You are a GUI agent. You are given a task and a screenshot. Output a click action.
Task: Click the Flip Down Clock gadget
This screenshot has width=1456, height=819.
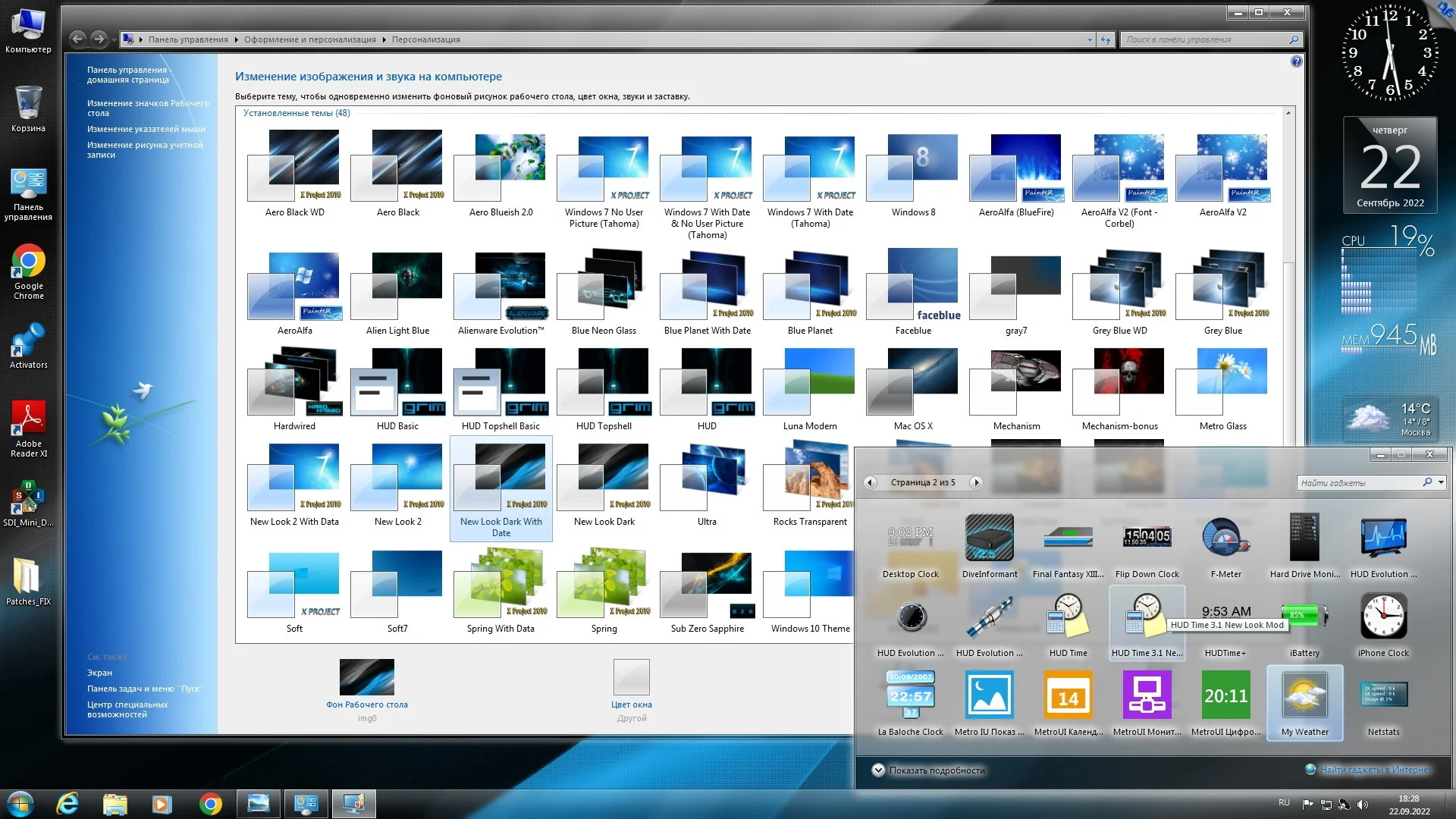click(x=1147, y=538)
